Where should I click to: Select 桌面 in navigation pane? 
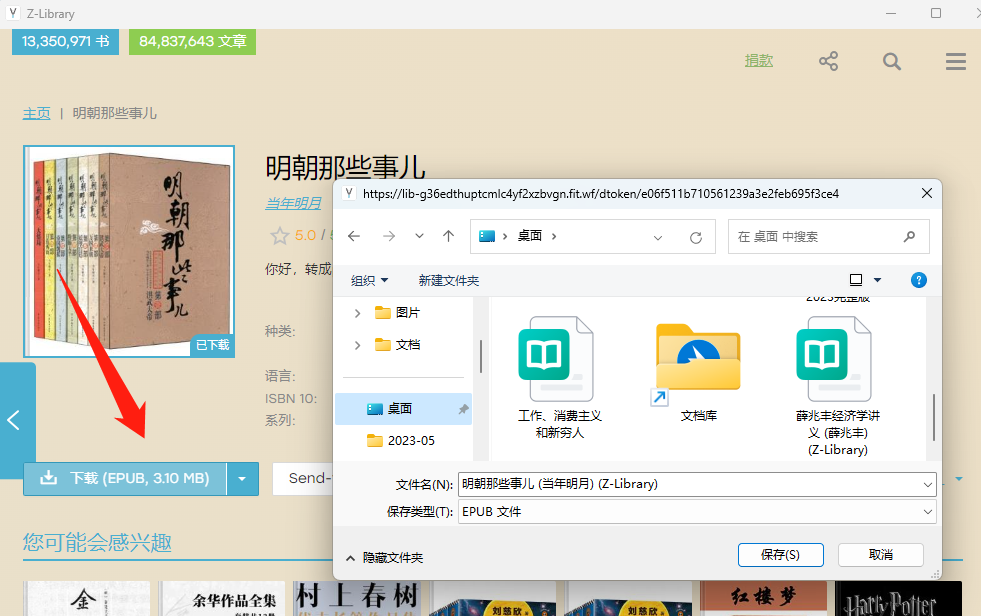point(404,408)
